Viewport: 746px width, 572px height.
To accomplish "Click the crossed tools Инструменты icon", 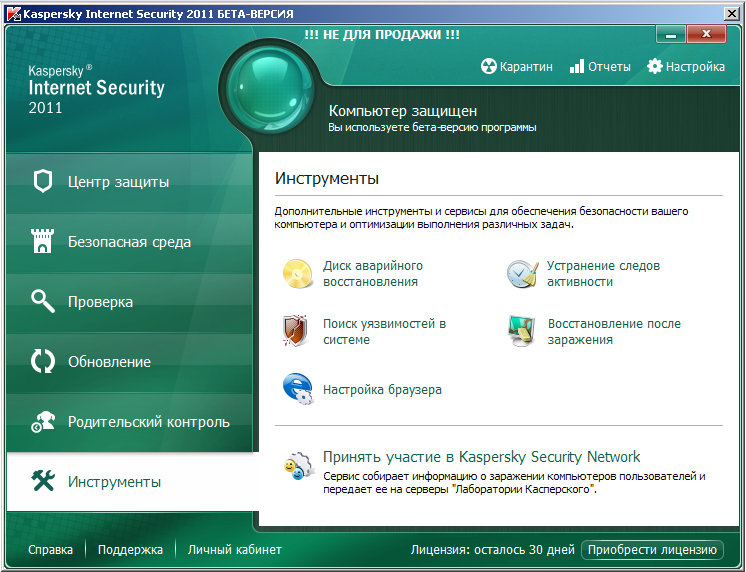I will point(43,481).
